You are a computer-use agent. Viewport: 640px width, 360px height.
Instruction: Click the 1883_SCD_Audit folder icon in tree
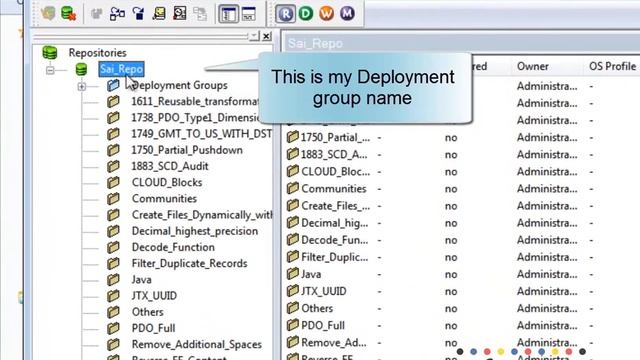point(113,166)
